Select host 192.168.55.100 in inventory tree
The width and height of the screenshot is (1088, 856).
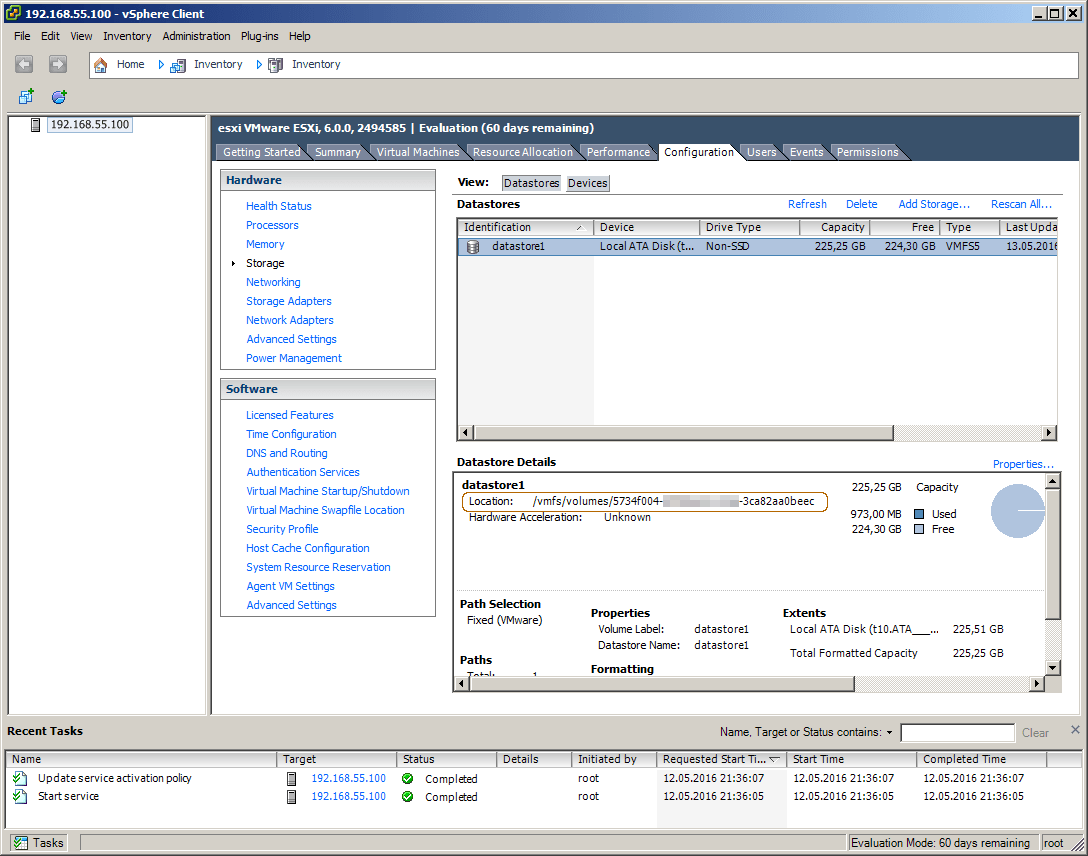coord(89,125)
